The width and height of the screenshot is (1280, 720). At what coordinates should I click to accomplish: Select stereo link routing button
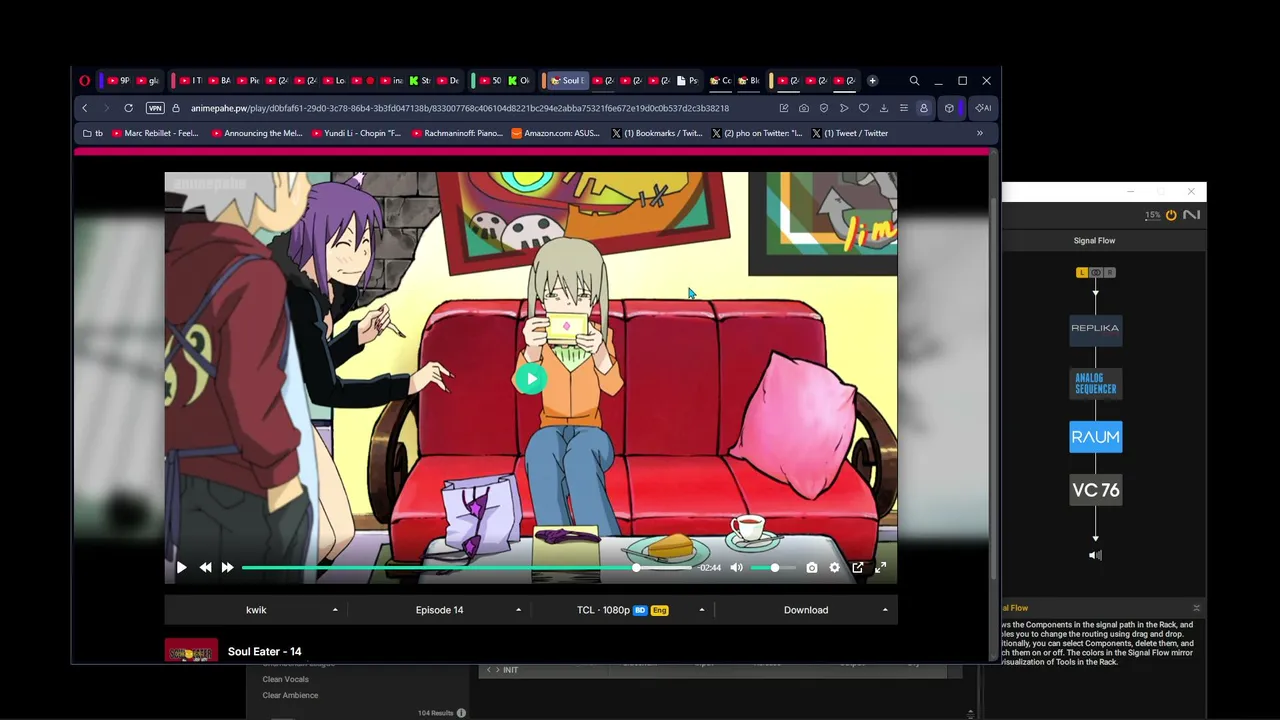(x=1096, y=272)
